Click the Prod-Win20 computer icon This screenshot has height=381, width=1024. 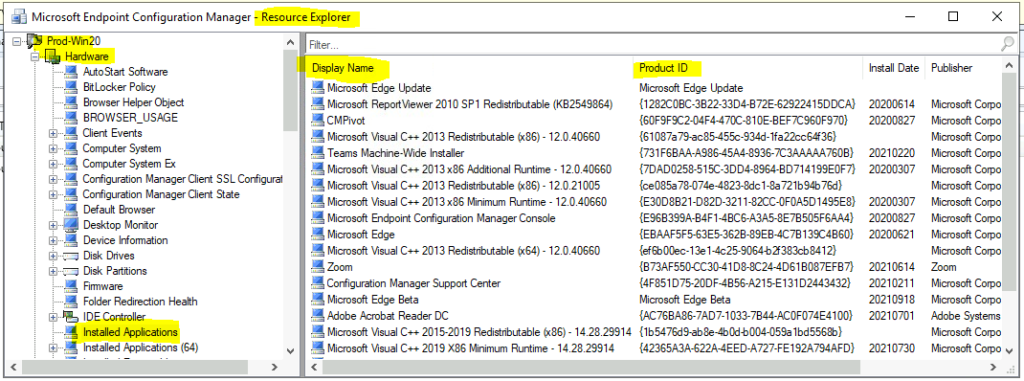[x=35, y=41]
